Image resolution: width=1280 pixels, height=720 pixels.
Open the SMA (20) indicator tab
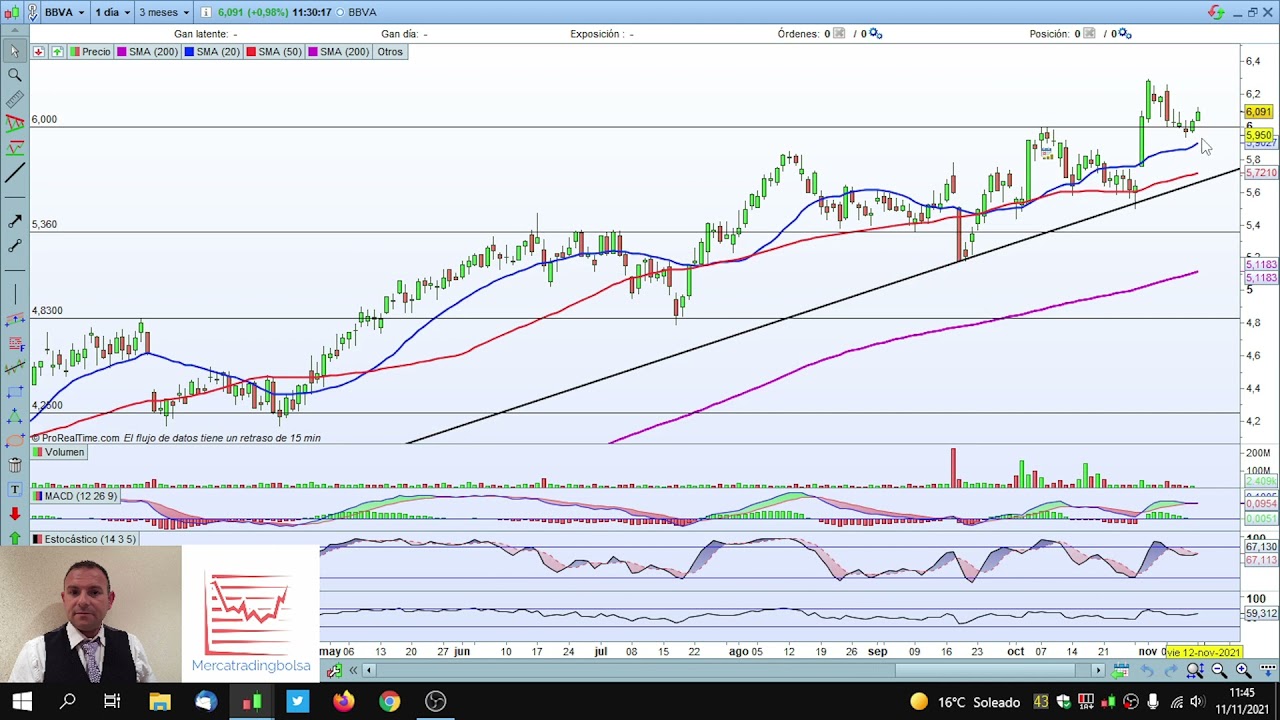tap(212, 52)
